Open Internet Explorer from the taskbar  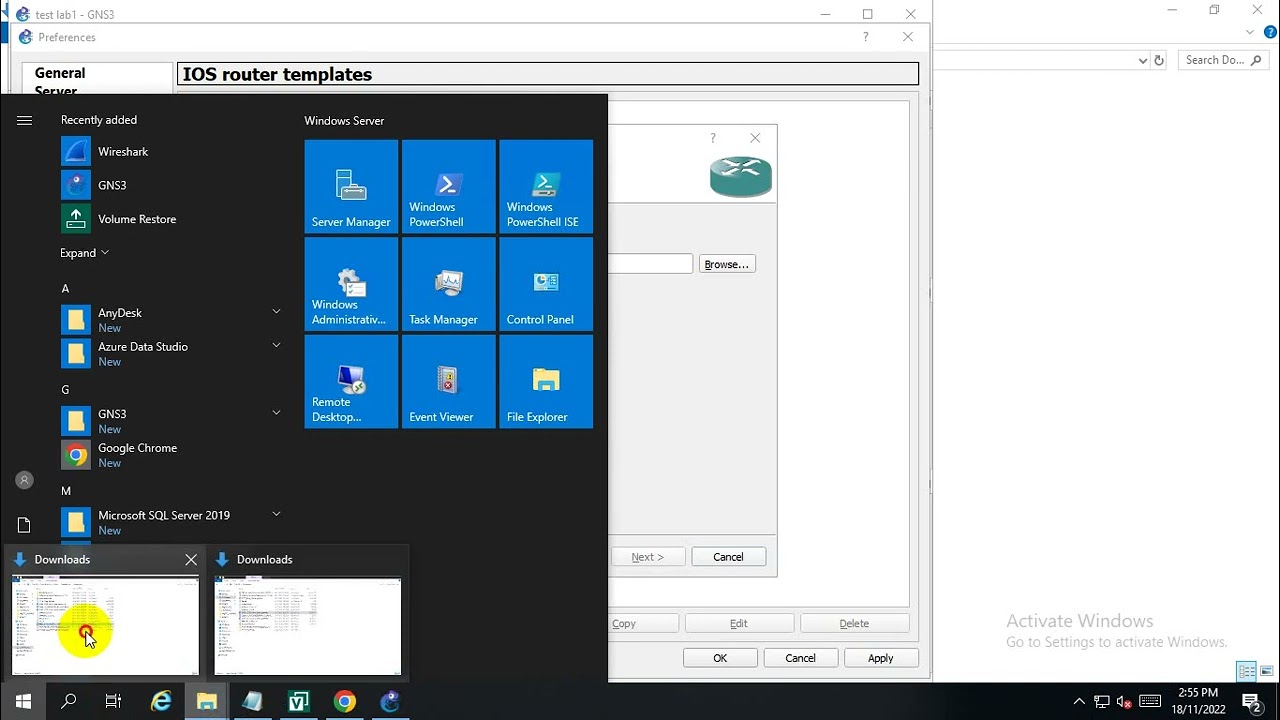161,702
